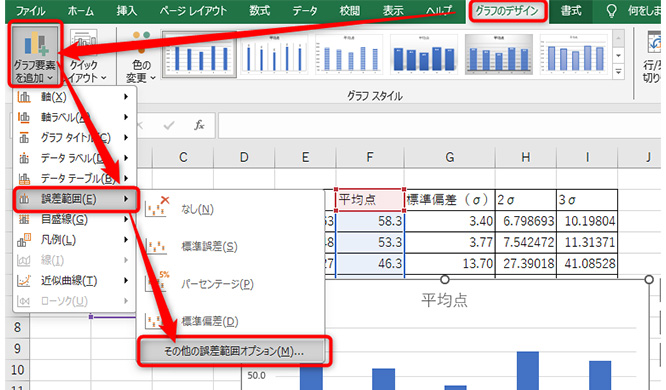
Task: Switch to the データ tab
Action: tap(305, 10)
